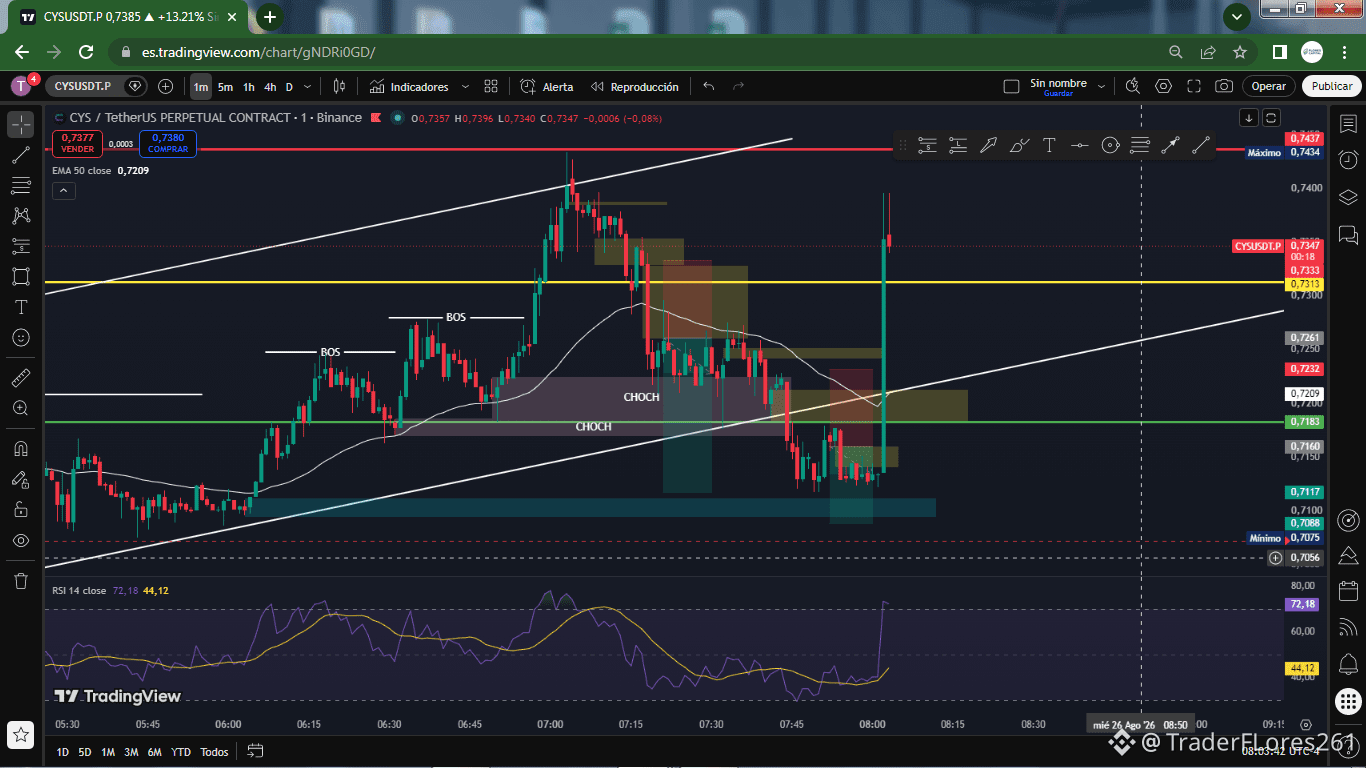Image resolution: width=1366 pixels, height=768 pixels.
Task: Open the emoji icons tool
Action: click(21, 337)
